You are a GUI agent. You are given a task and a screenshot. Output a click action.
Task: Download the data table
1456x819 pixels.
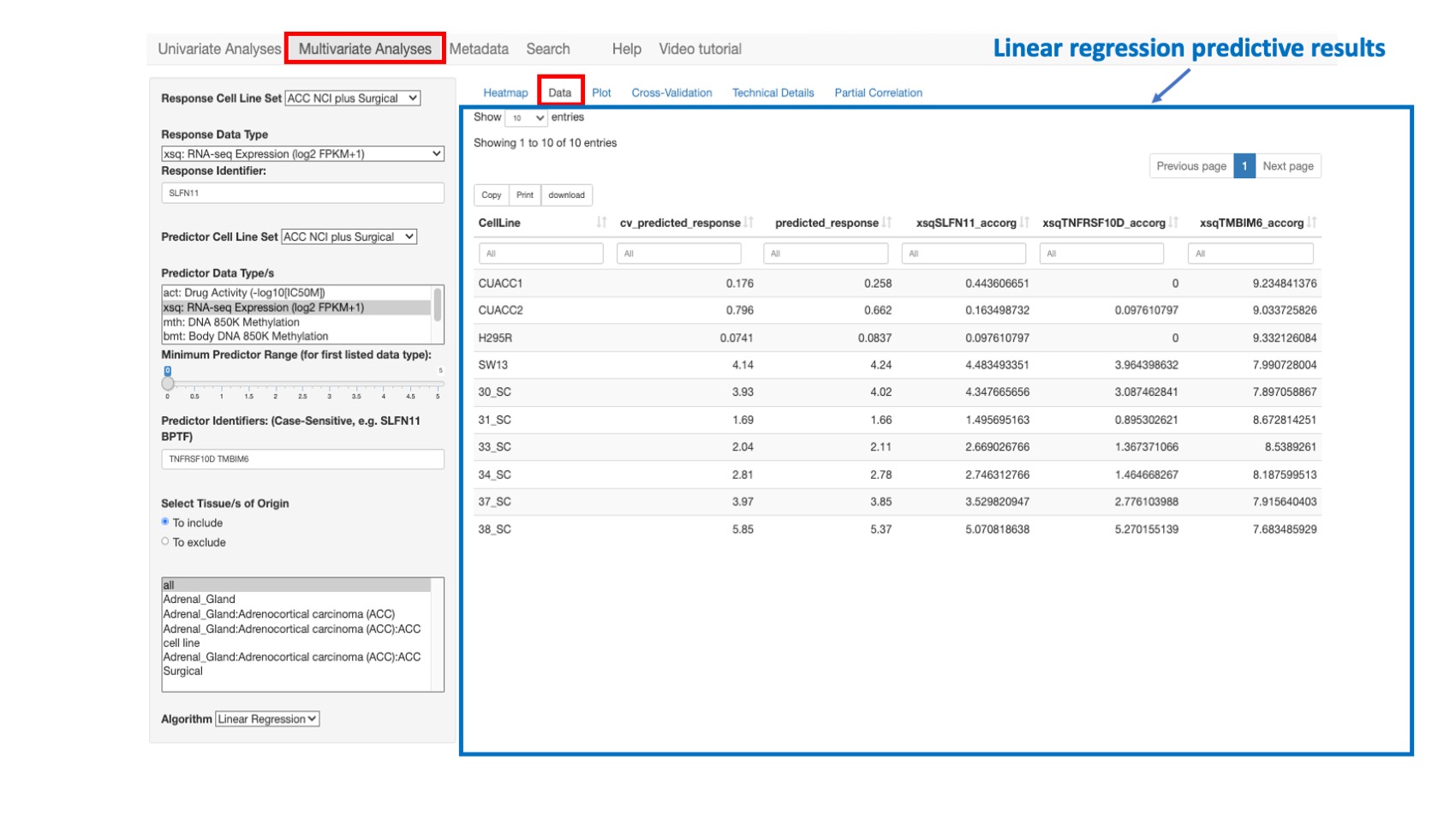(x=566, y=194)
